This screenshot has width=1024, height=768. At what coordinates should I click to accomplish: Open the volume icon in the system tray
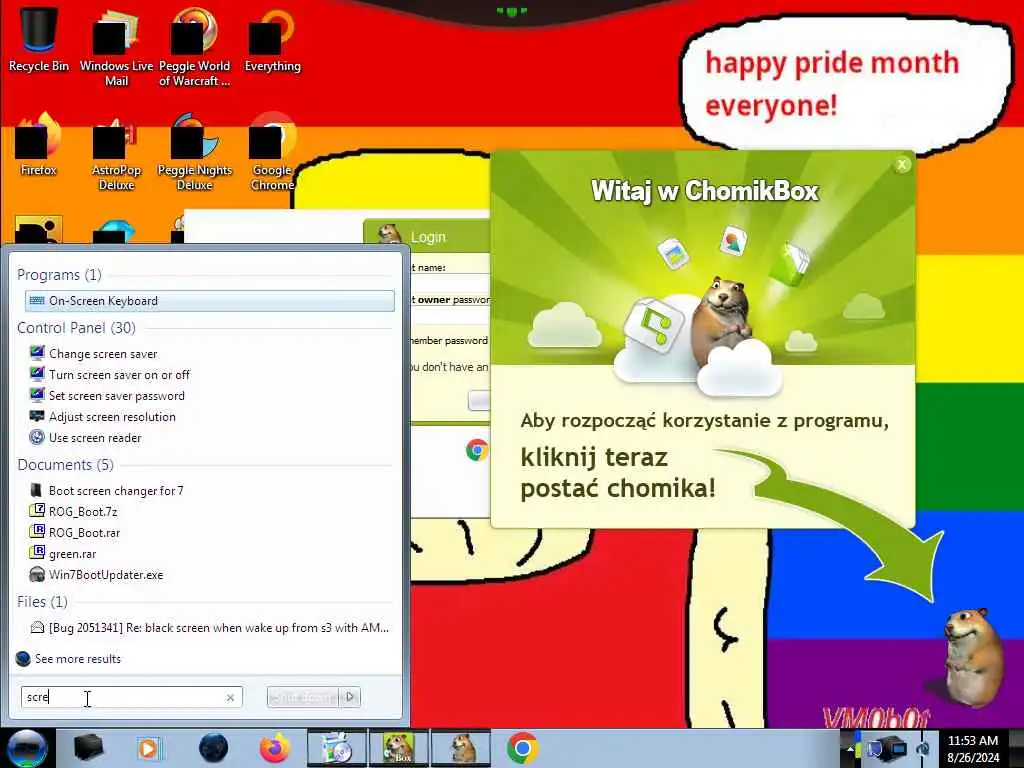(x=923, y=748)
